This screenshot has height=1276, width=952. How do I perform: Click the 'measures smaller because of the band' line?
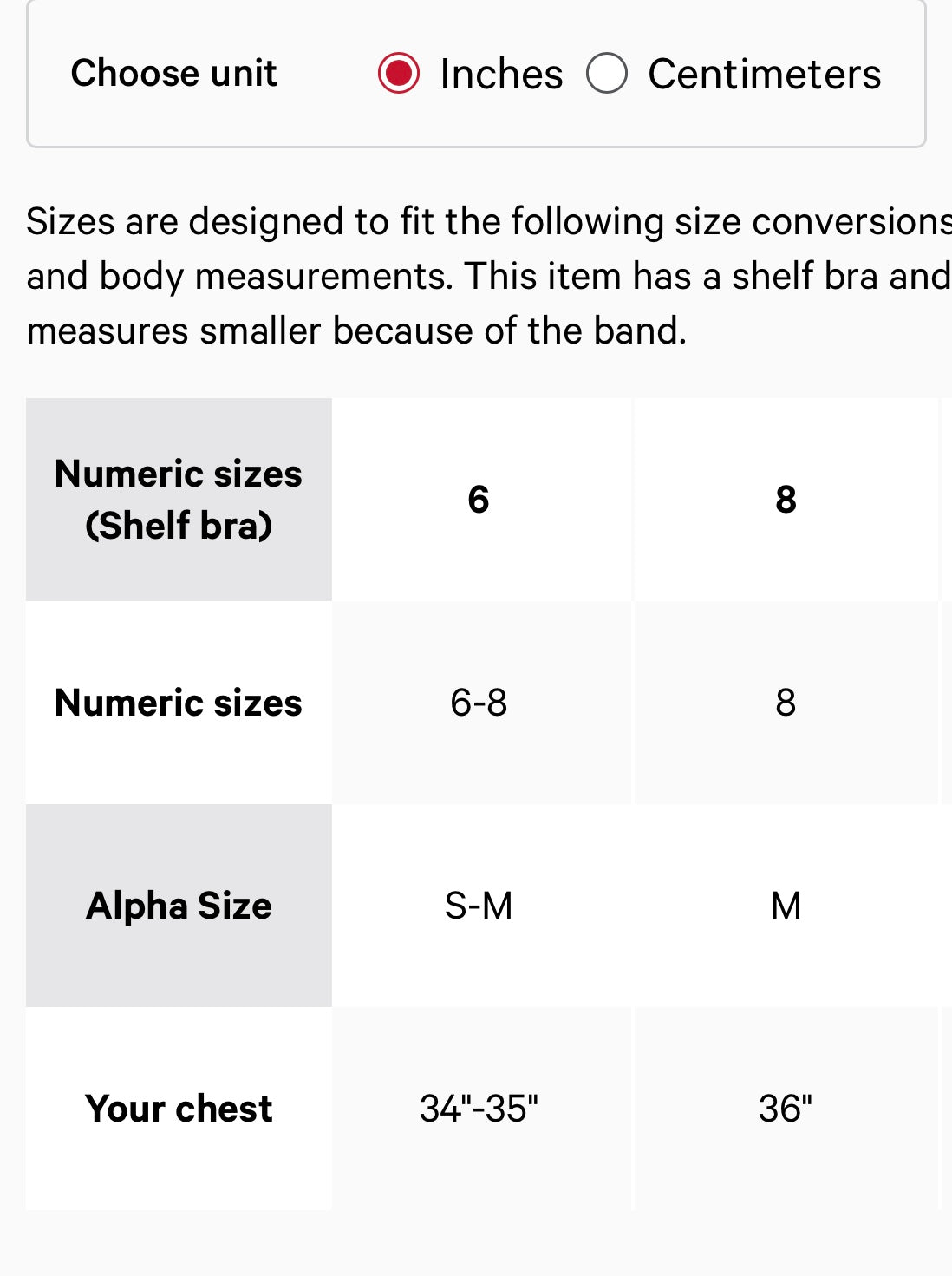pos(356,330)
